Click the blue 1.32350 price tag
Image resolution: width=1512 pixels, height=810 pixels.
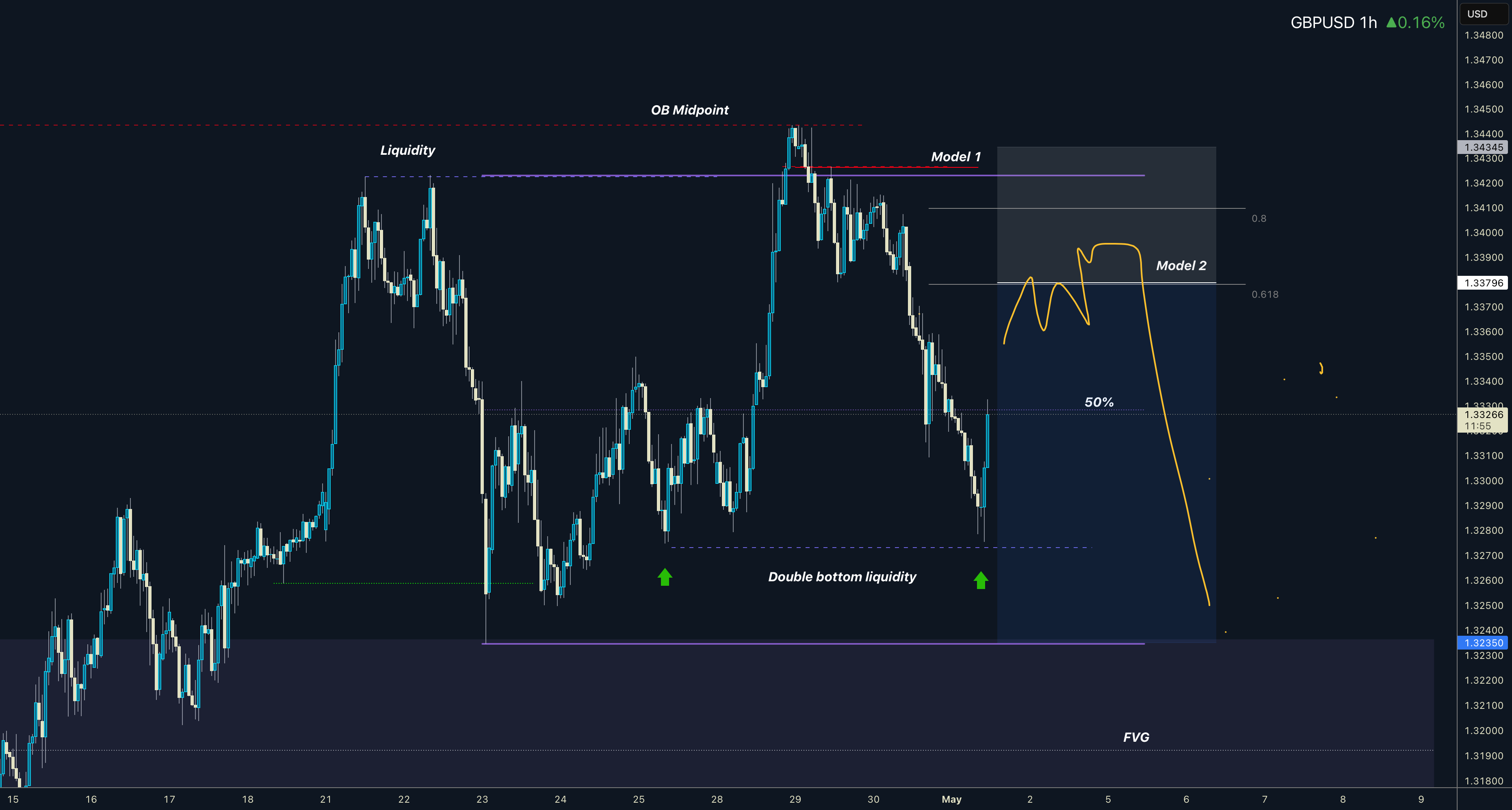[x=1483, y=643]
